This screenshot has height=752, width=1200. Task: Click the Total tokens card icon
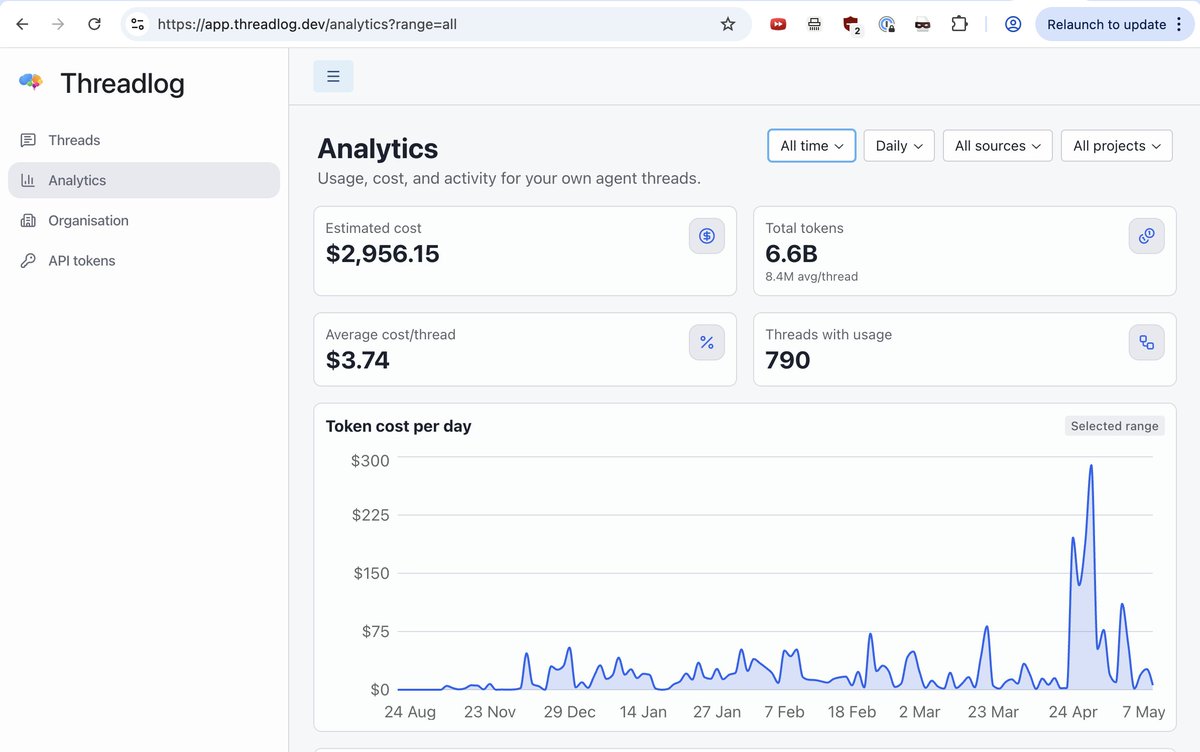1147,236
